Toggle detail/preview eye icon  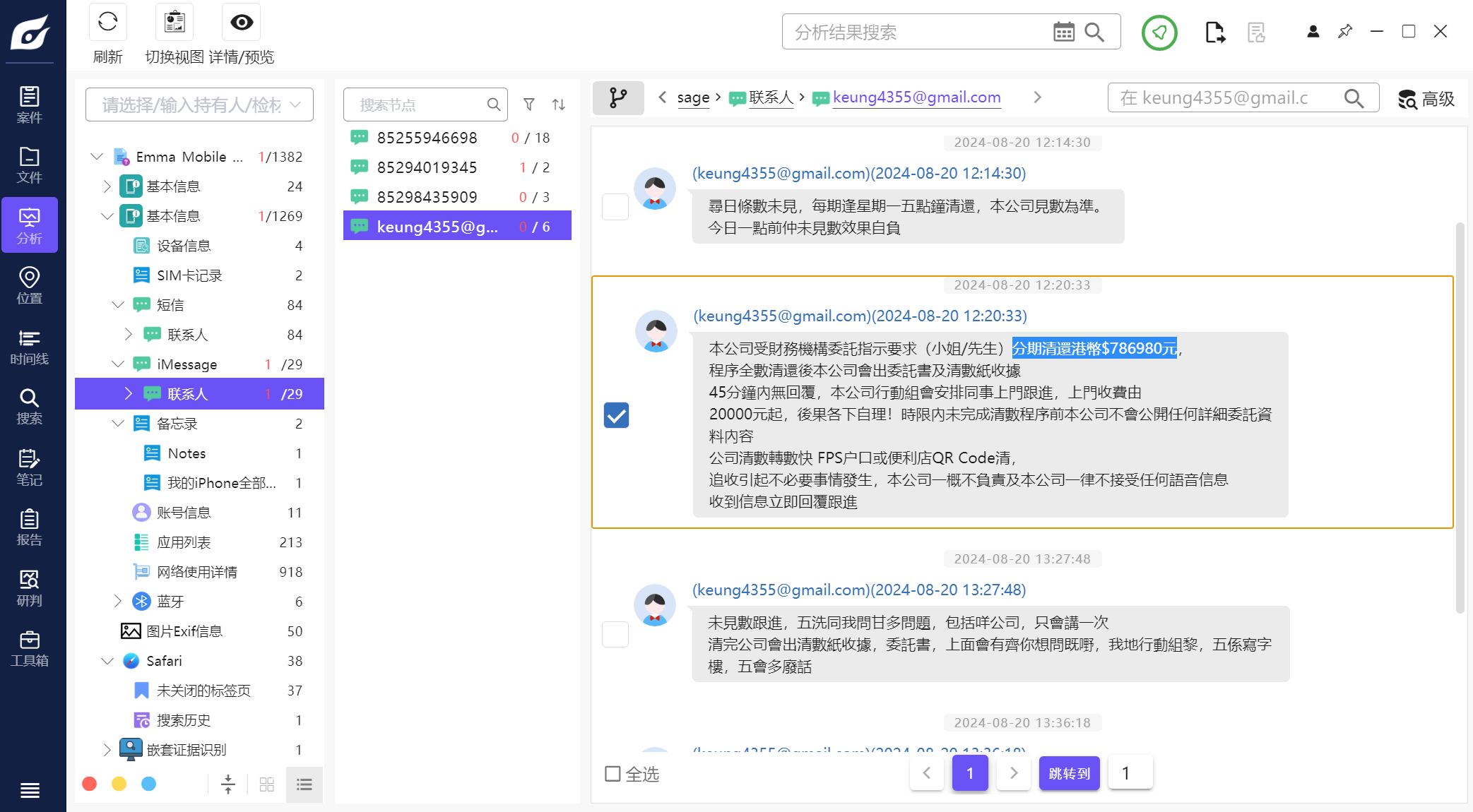pyautogui.click(x=241, y=22)
